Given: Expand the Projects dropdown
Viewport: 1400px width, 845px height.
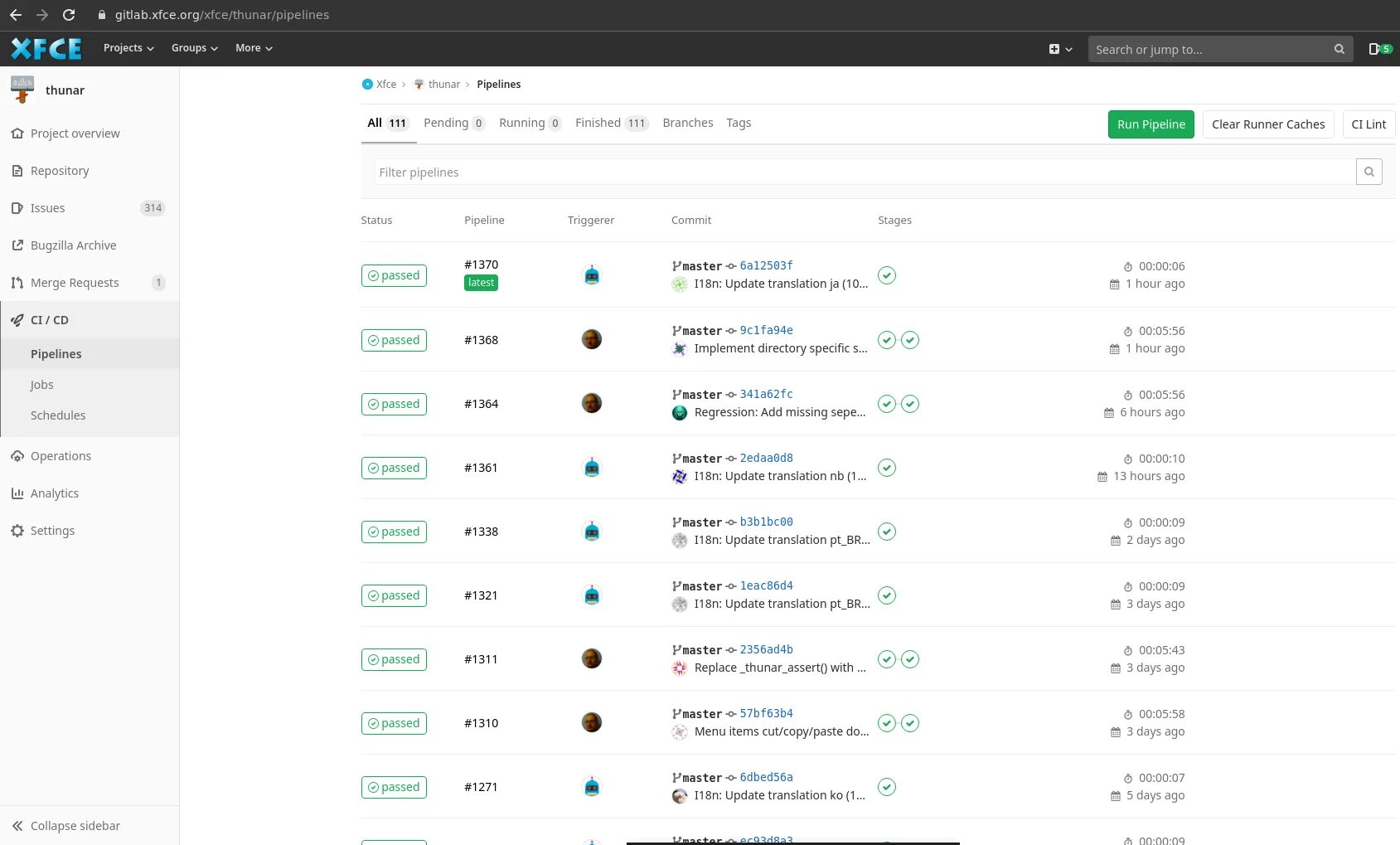Looking at the screenshot, I should pos(128,48).
